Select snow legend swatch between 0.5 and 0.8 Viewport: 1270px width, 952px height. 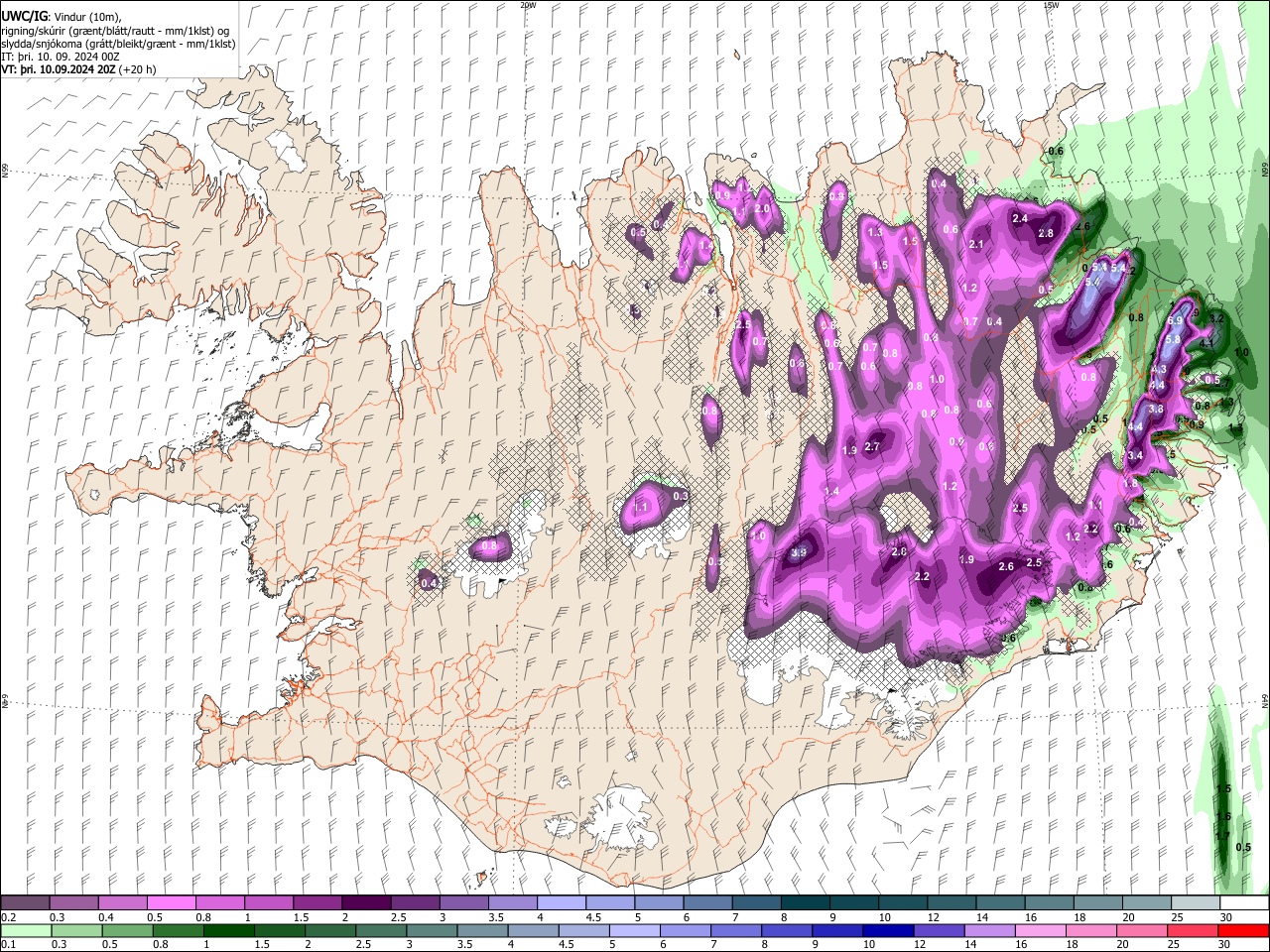click(x=171, y=902)
